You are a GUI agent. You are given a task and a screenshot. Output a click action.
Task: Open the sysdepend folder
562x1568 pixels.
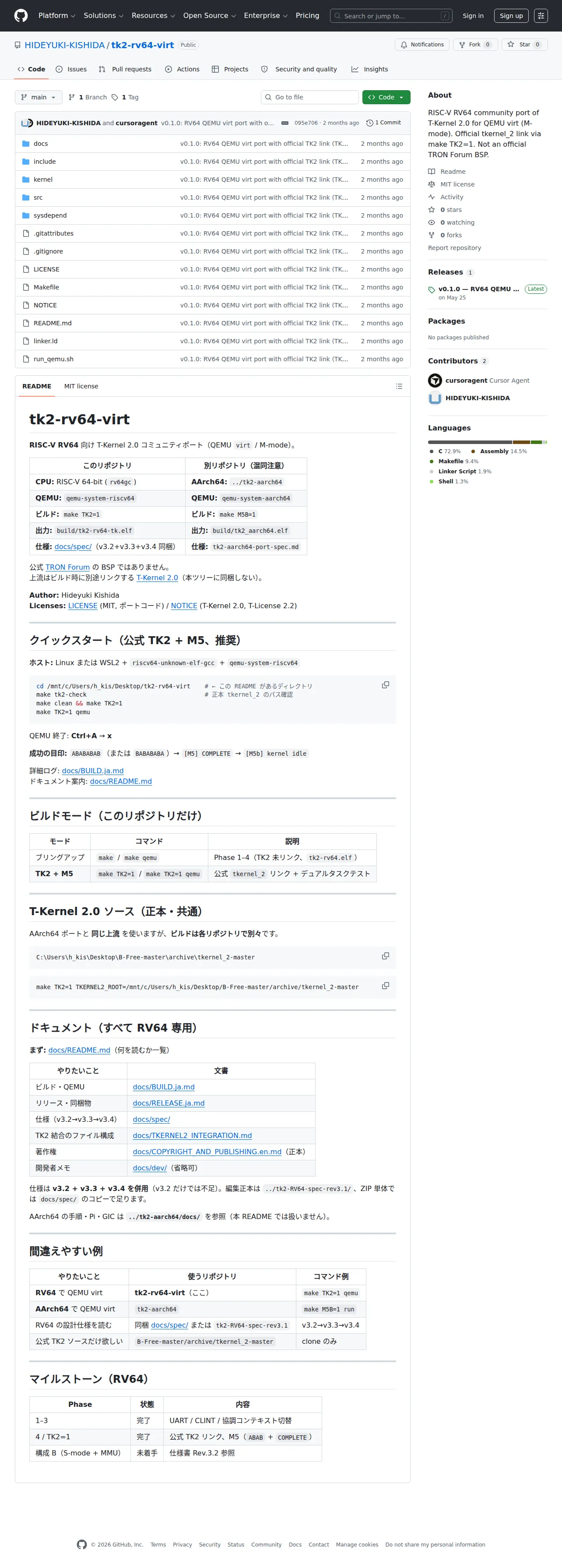pos(50,215)
